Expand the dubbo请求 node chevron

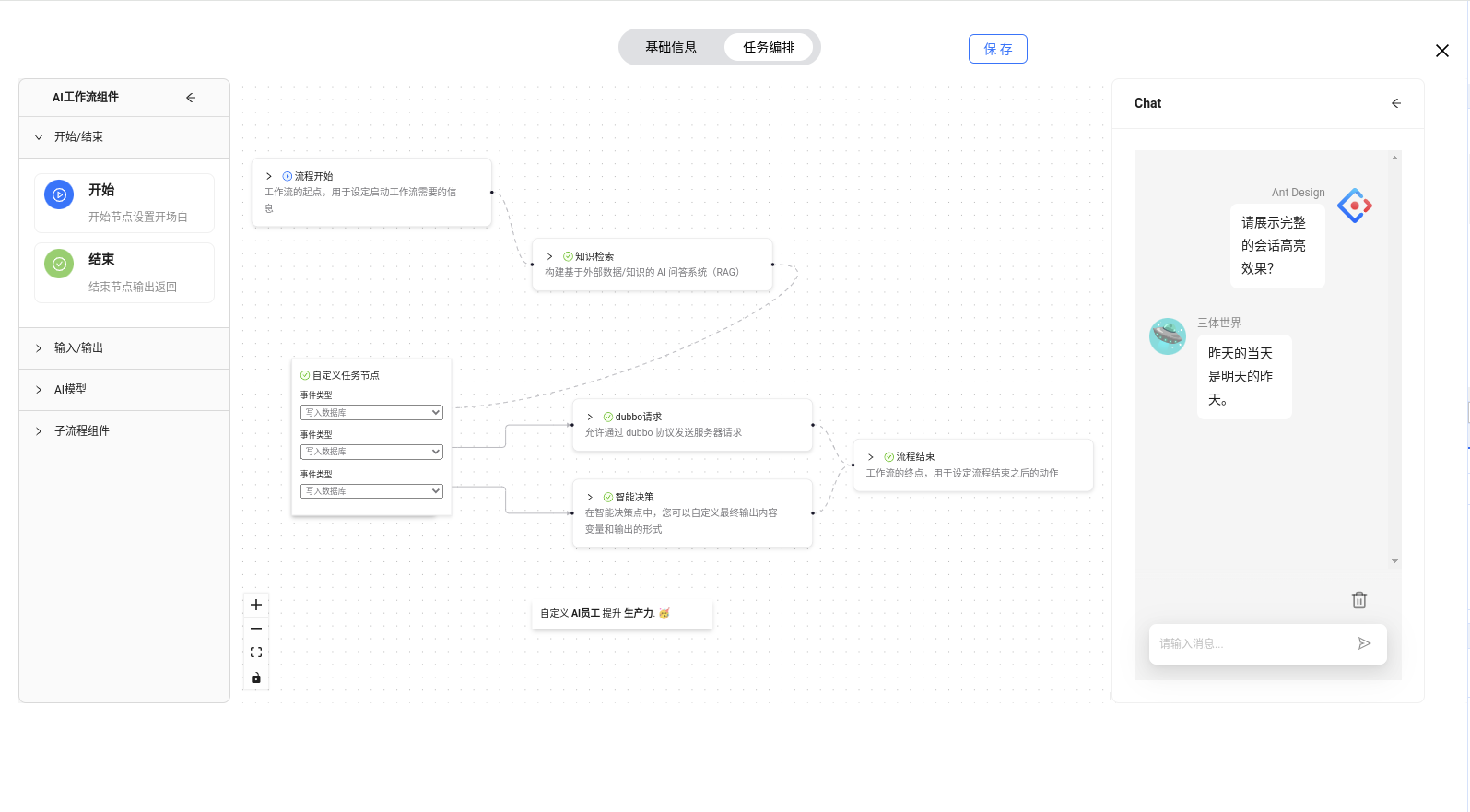pos(591,417)
